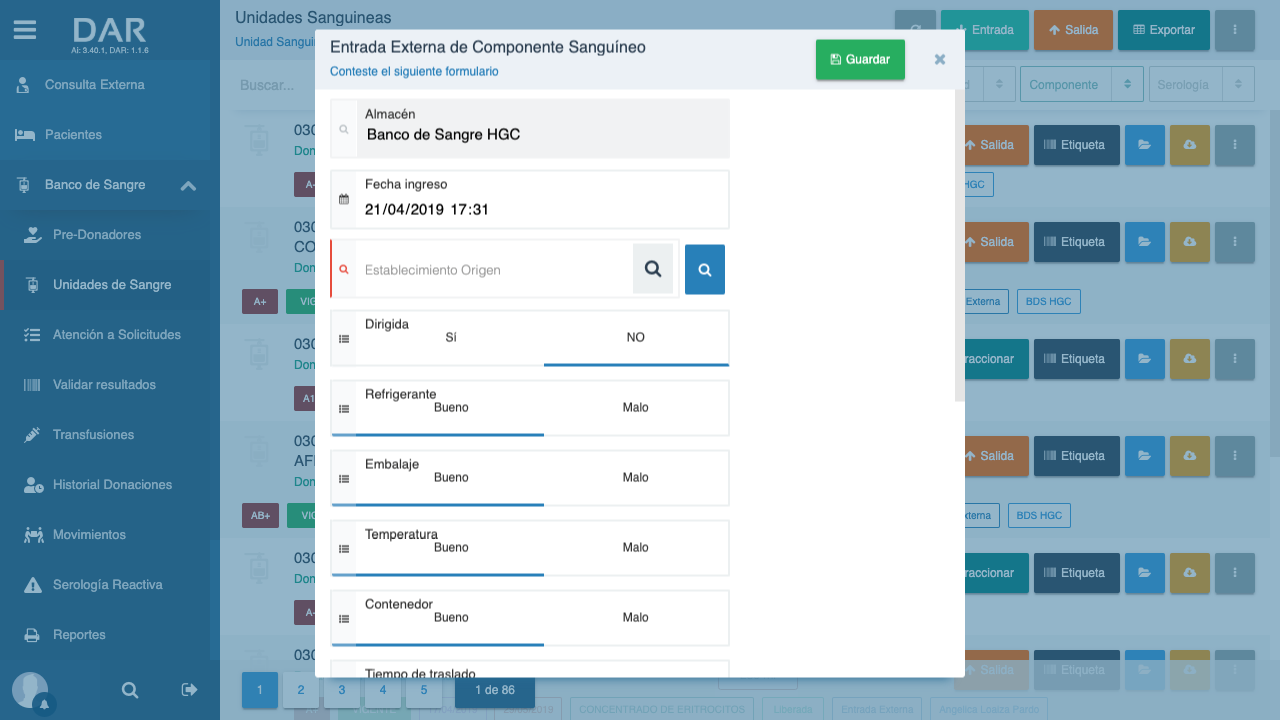Viewport: 1280px width, 720px height.
Task: Click the Establecimiento Origen input field
Action: coord(495,270)
